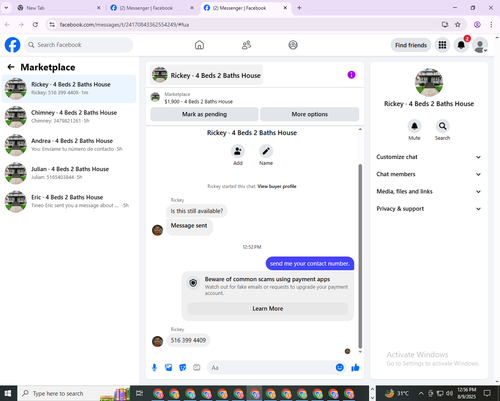The image size is (500, 401).
Task: Switch to the second Messenger browser tab
Action: pyautogui.click(x=152, y=8)
